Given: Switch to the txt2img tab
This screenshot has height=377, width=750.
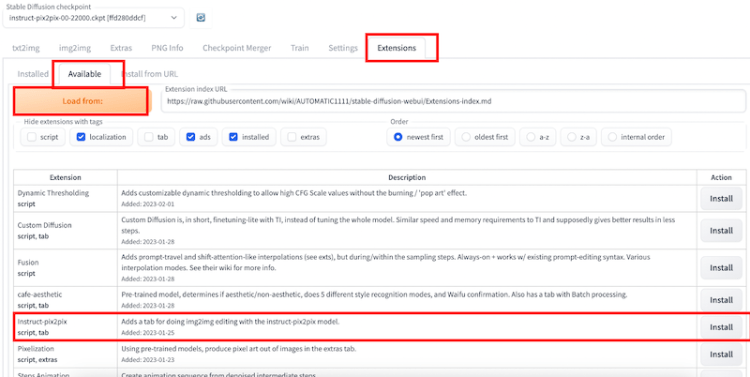Looking at the screenshot, I should [x=26, y=48].
